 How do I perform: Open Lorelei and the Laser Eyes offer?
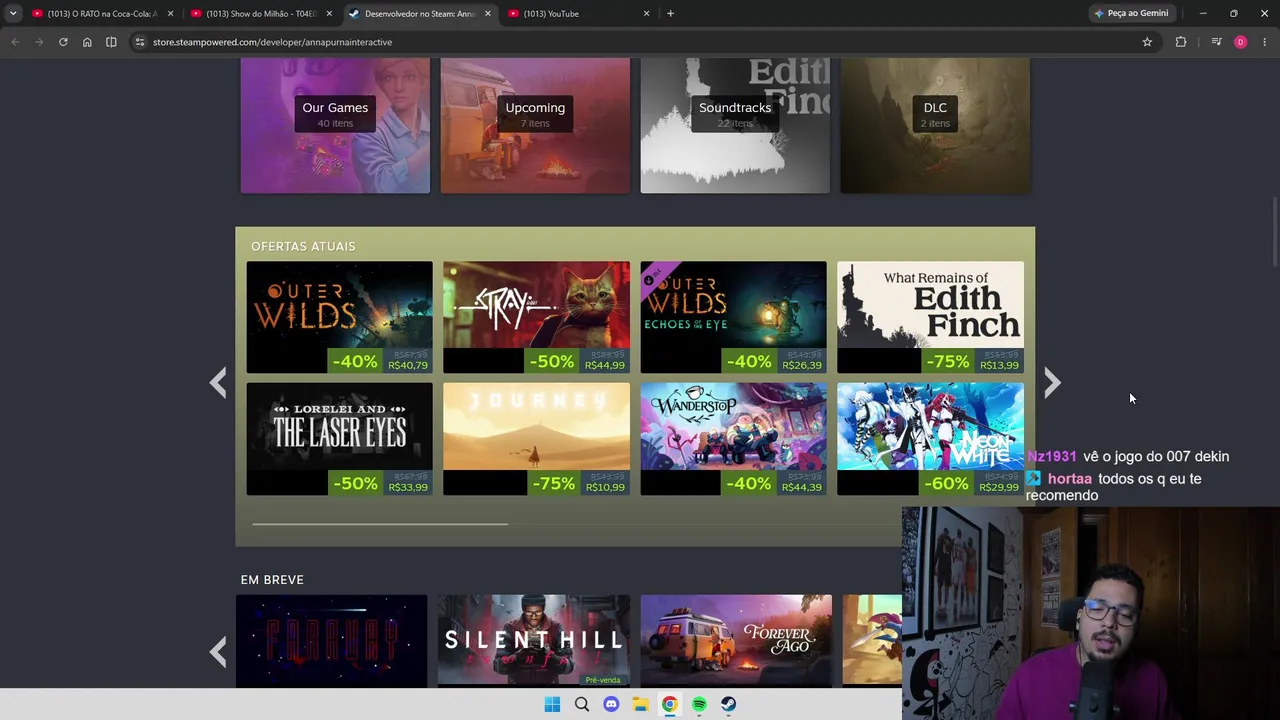coord(340,439)
